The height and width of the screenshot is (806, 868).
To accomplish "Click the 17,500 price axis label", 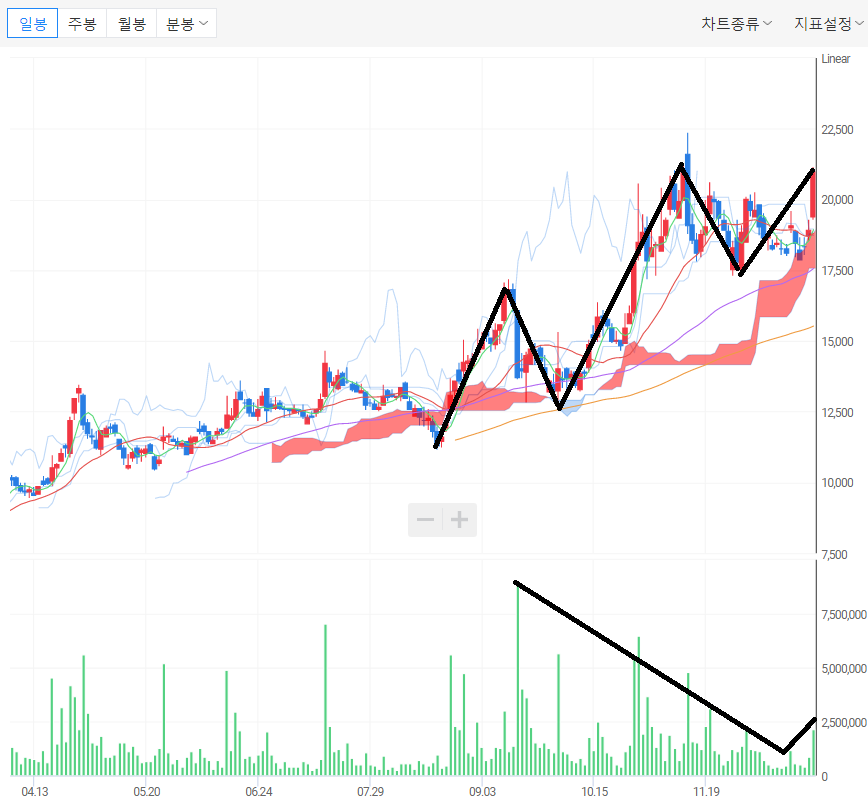I will [837, 271].
